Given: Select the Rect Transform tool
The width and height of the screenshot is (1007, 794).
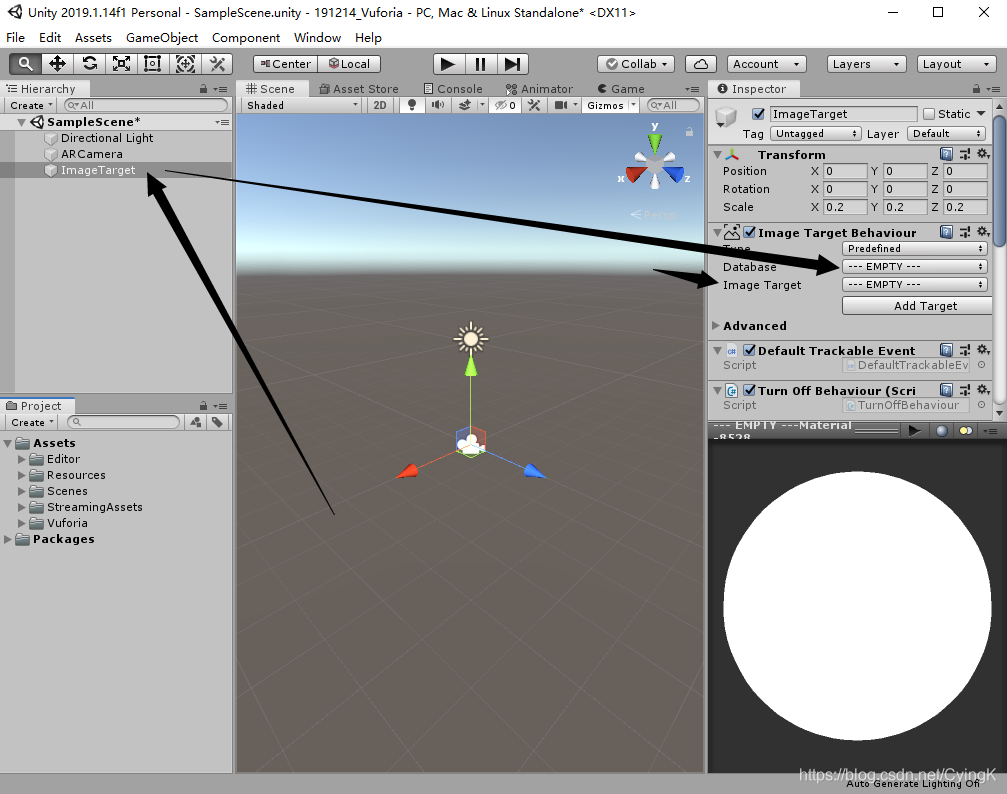Looking at the screenshot, I should pyautogui.click(x=153, y=64).
